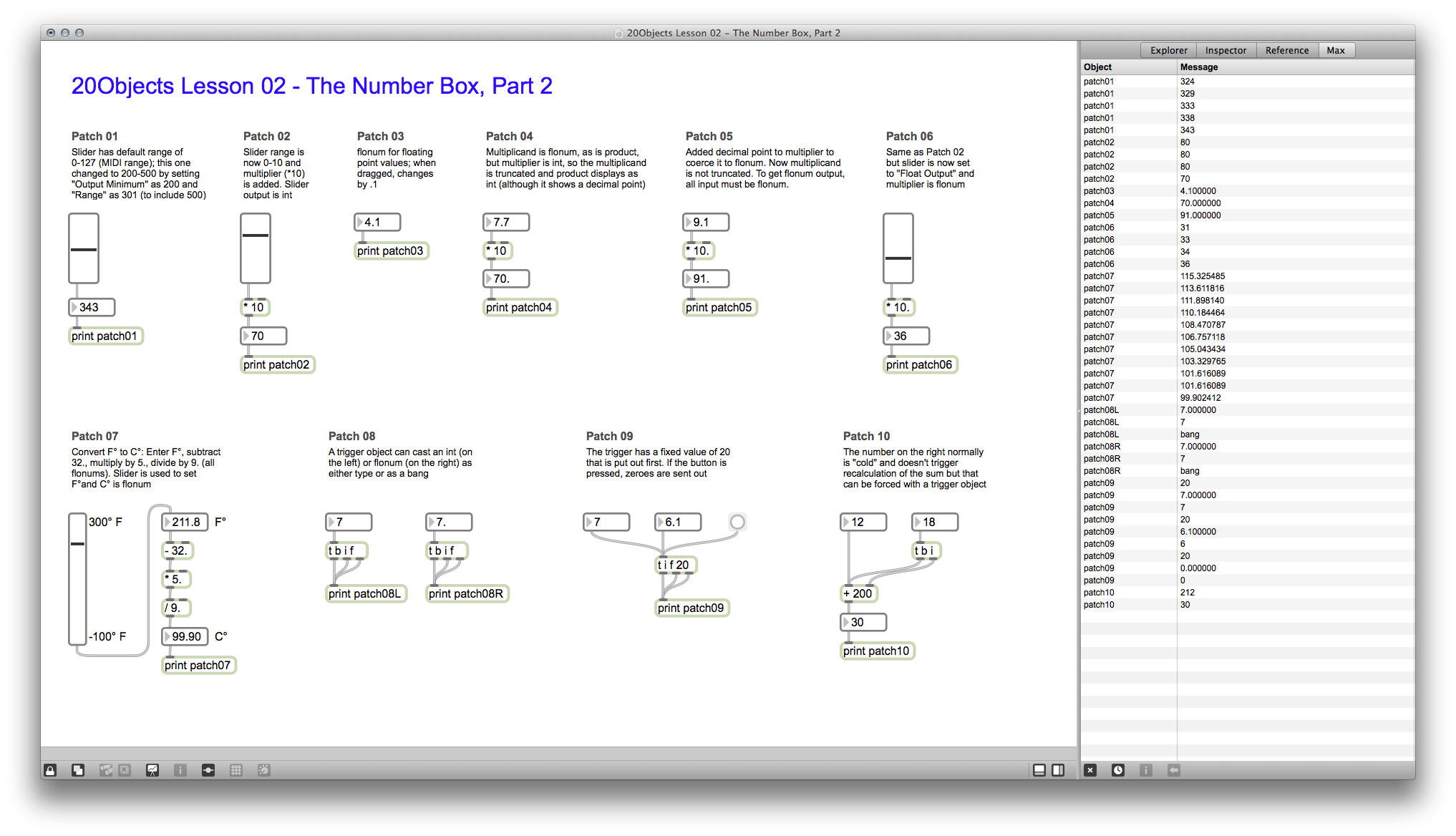Select the '* 5.' object in Patch 07
1456x836 pixels.
tap(176, 579)
